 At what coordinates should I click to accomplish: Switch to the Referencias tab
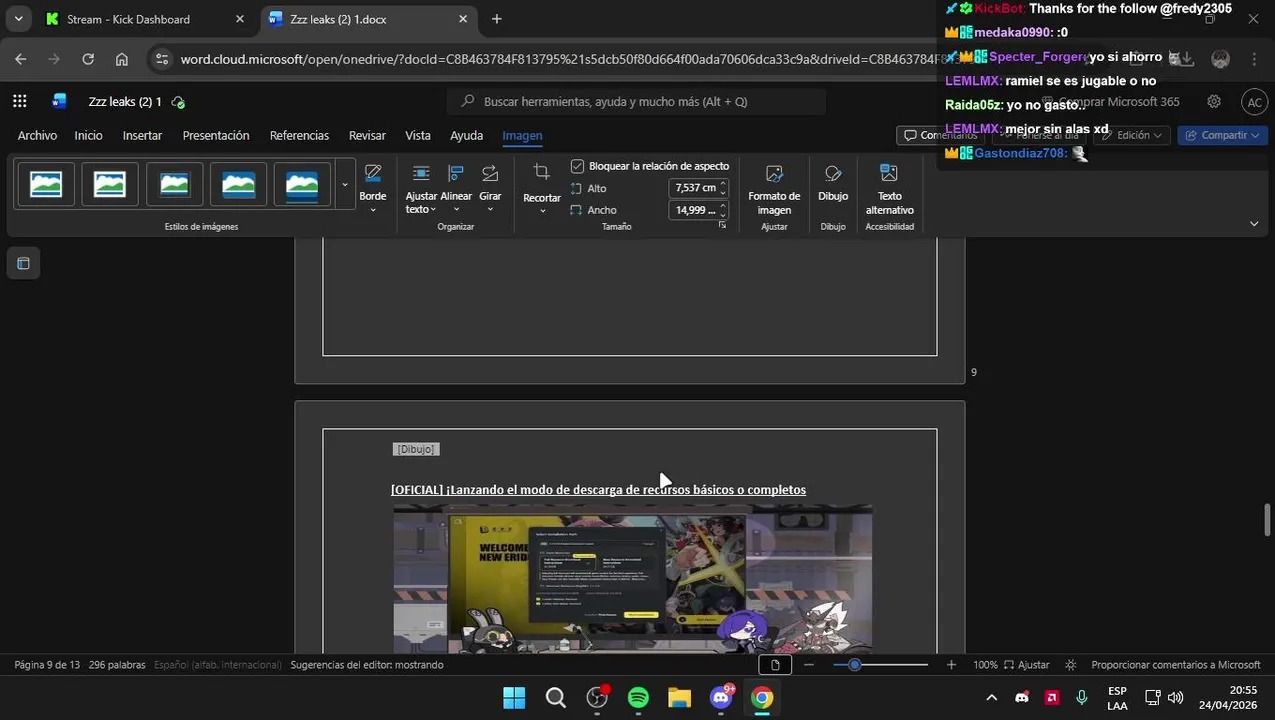pyautogui.click(x=299, y=135)
